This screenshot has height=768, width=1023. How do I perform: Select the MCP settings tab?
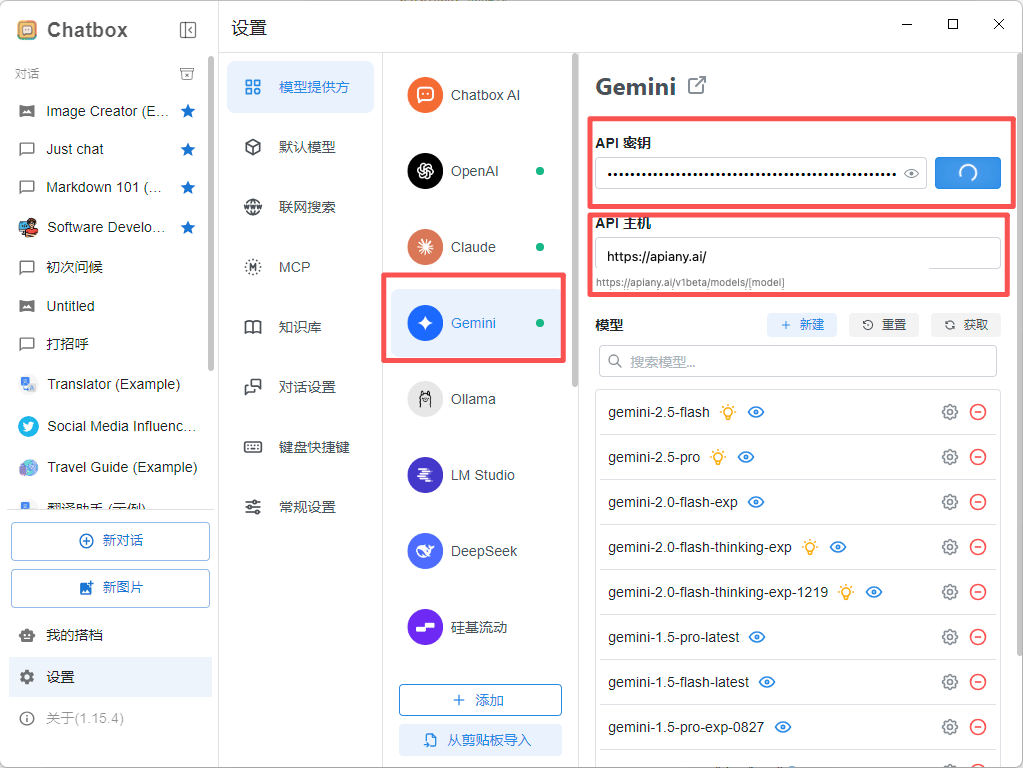click(x=300, y=267)
